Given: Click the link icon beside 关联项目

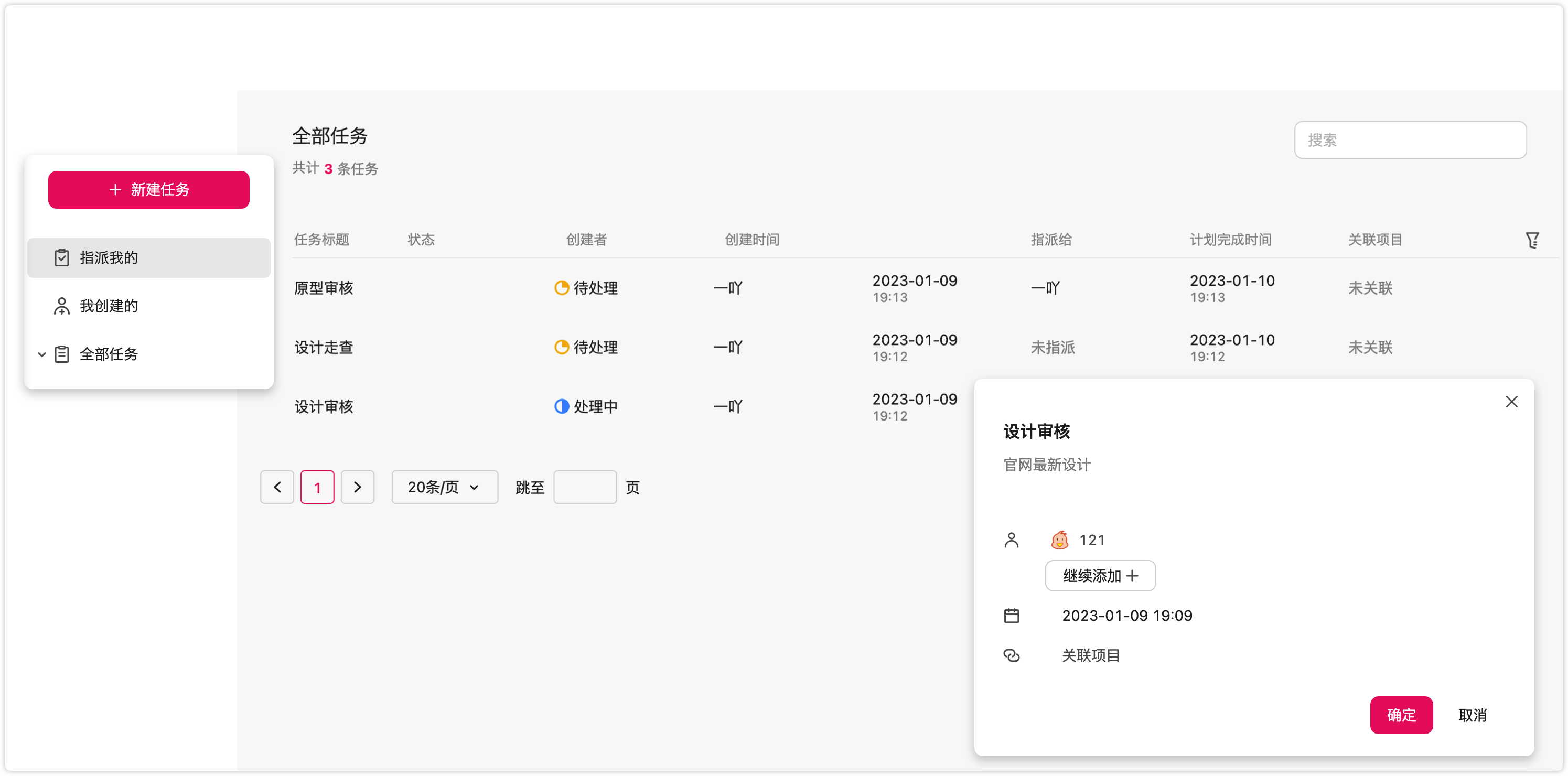Looking at the screenshot, I should 1011,655.
